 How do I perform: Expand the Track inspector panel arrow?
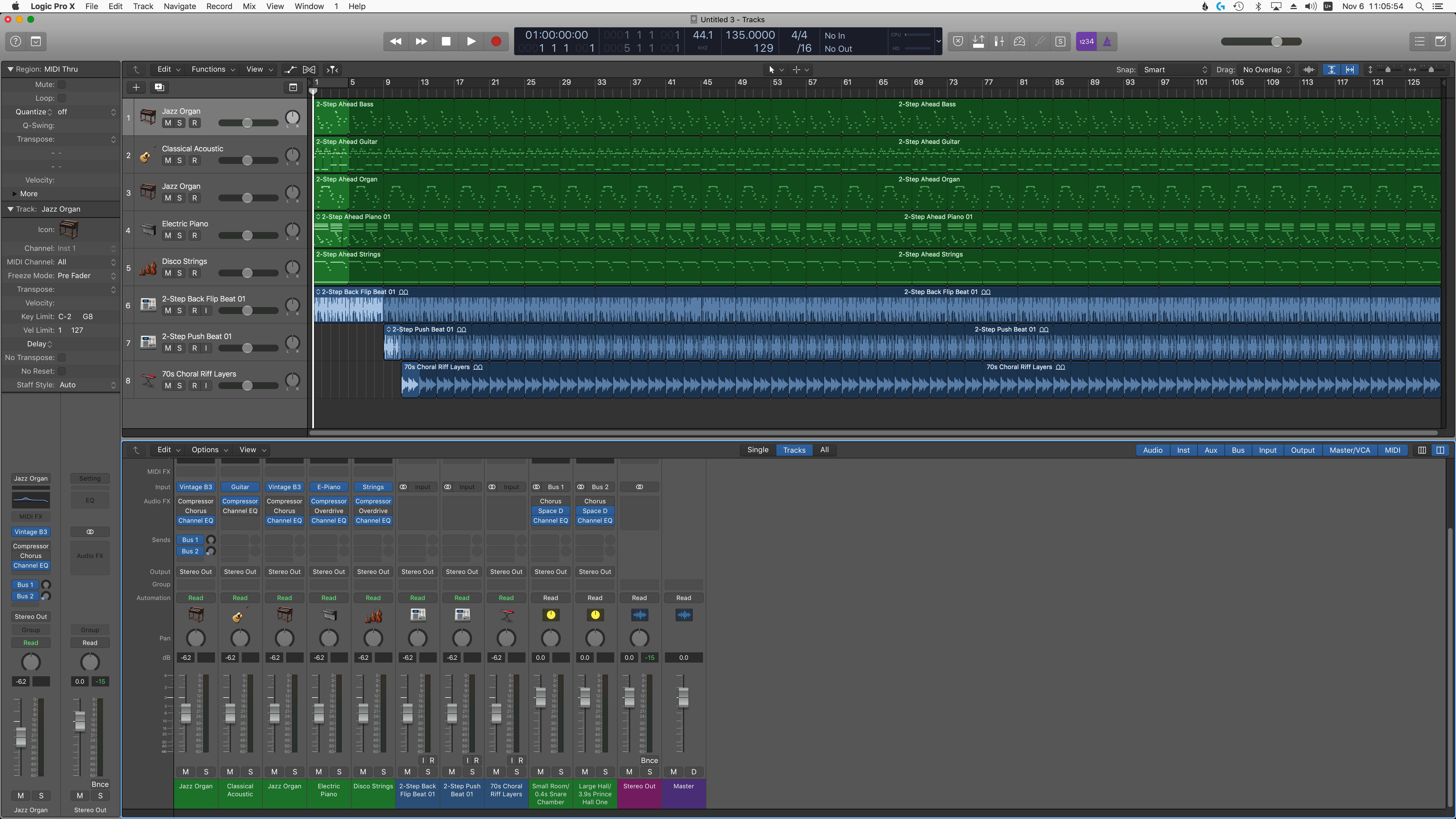click(9, 209)
